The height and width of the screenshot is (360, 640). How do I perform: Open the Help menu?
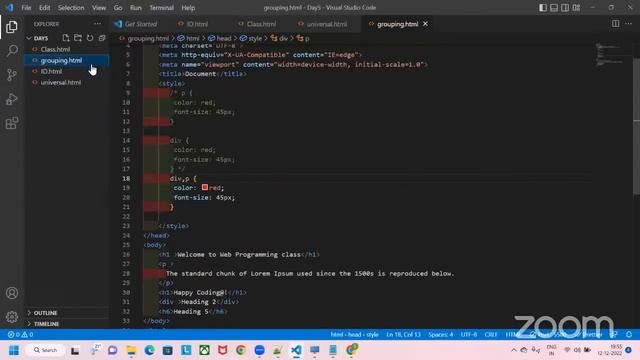[188, 8]
